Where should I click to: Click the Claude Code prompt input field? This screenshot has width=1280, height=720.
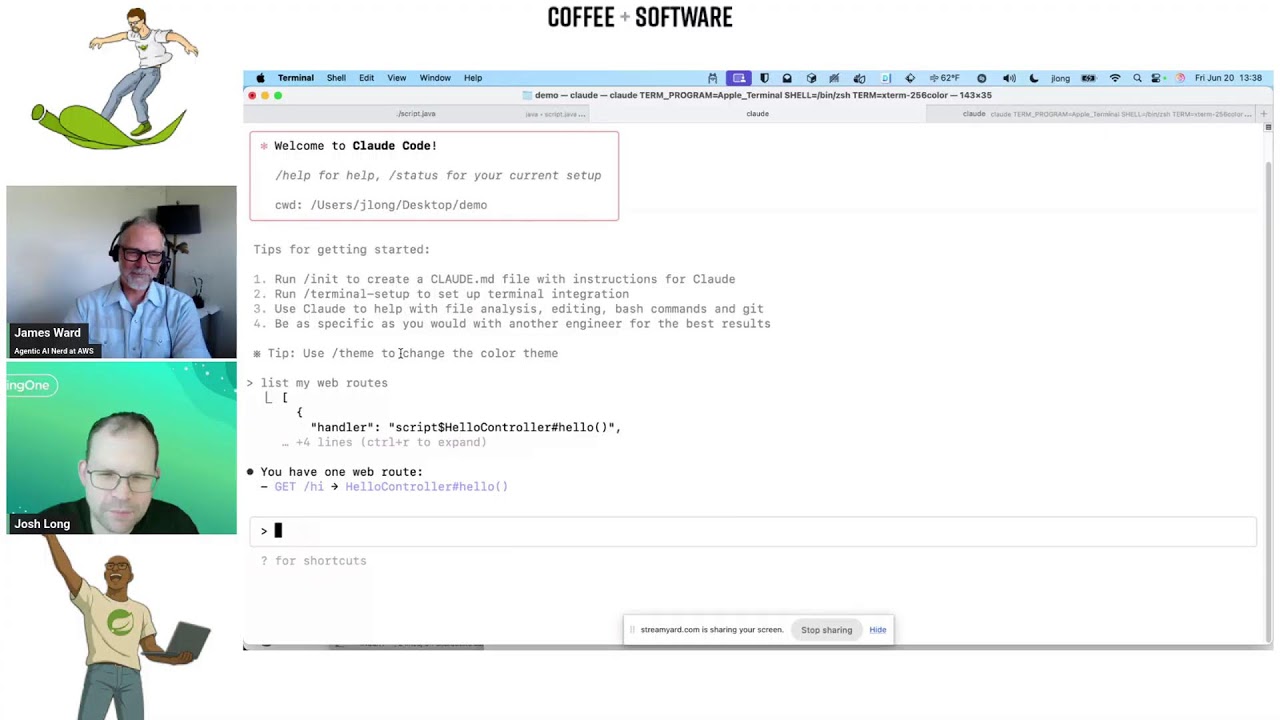(753, 531)
